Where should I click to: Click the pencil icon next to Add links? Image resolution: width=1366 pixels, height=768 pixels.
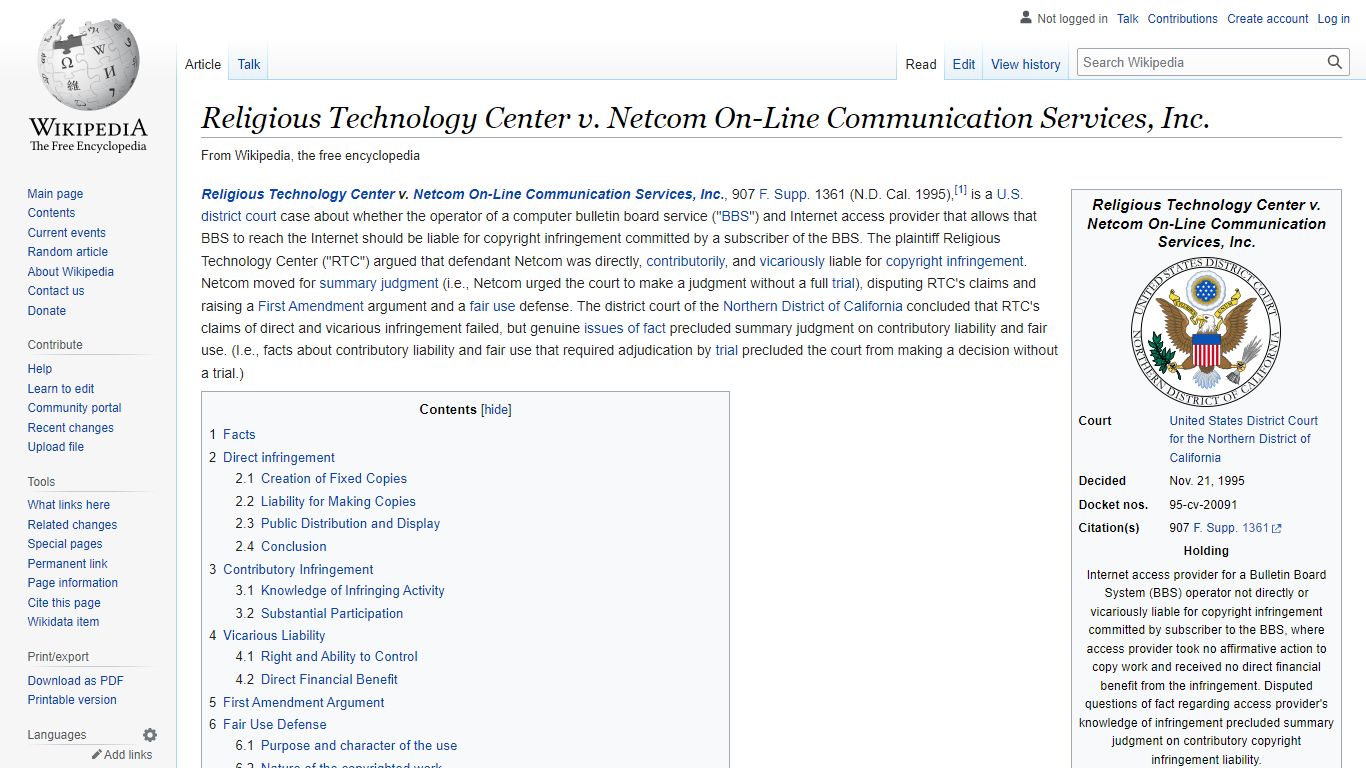(x=97, y=755)
